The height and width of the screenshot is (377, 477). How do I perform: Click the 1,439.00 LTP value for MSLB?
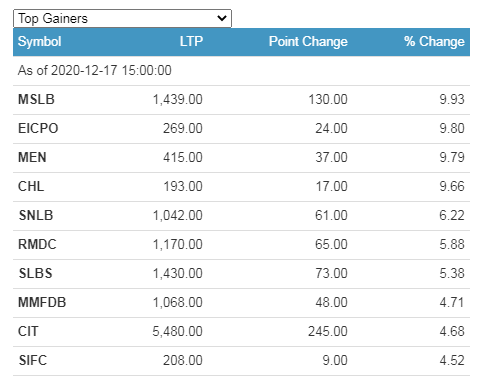177,99
